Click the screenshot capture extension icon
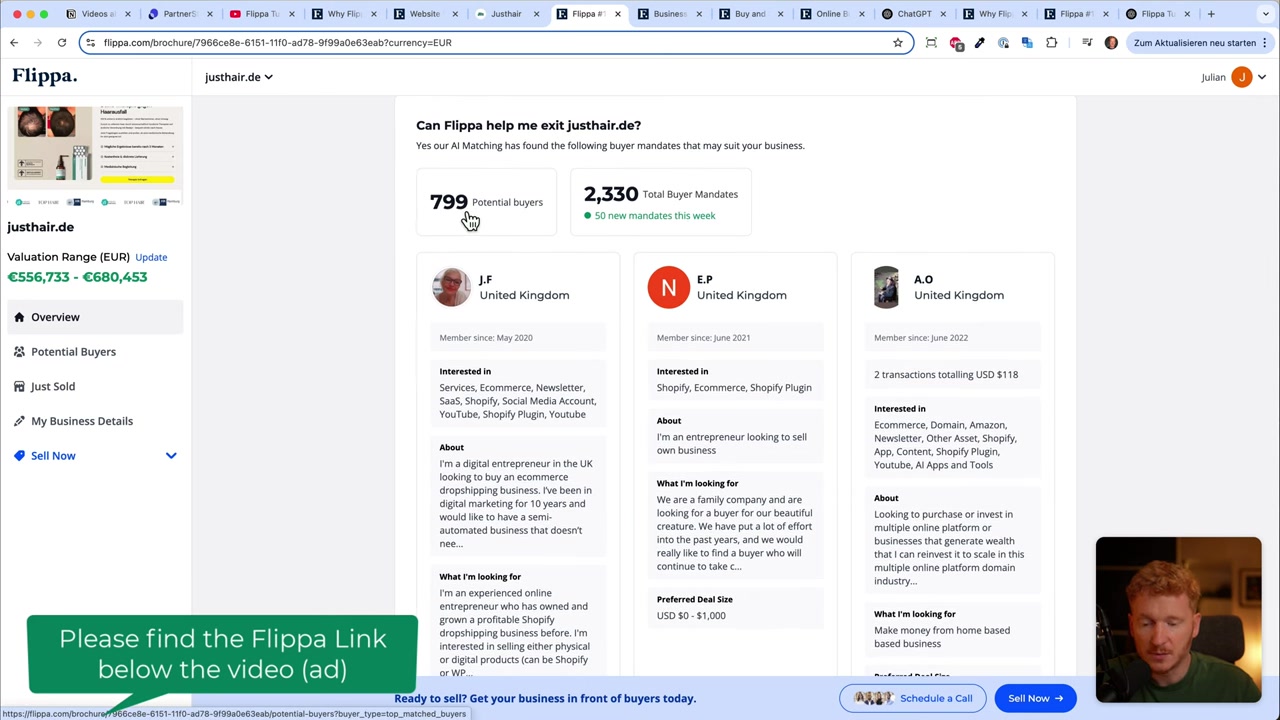The width and height of the screenshot is (1280, 720). point(931,43)
